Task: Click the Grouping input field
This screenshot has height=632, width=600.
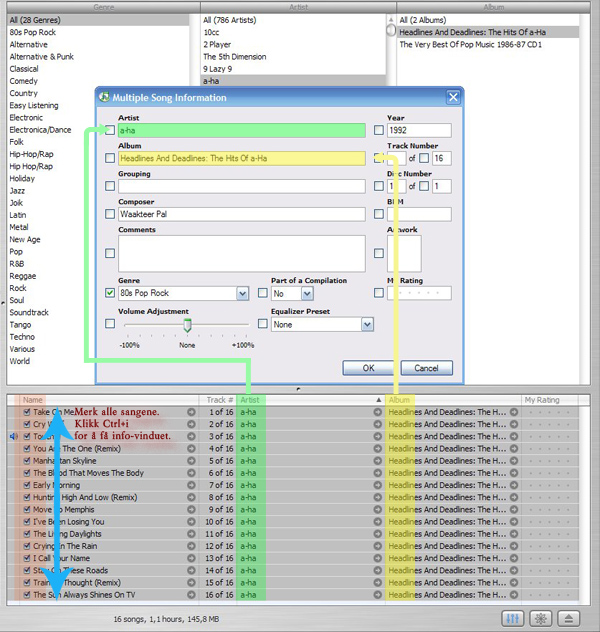Action: point(242,186)
